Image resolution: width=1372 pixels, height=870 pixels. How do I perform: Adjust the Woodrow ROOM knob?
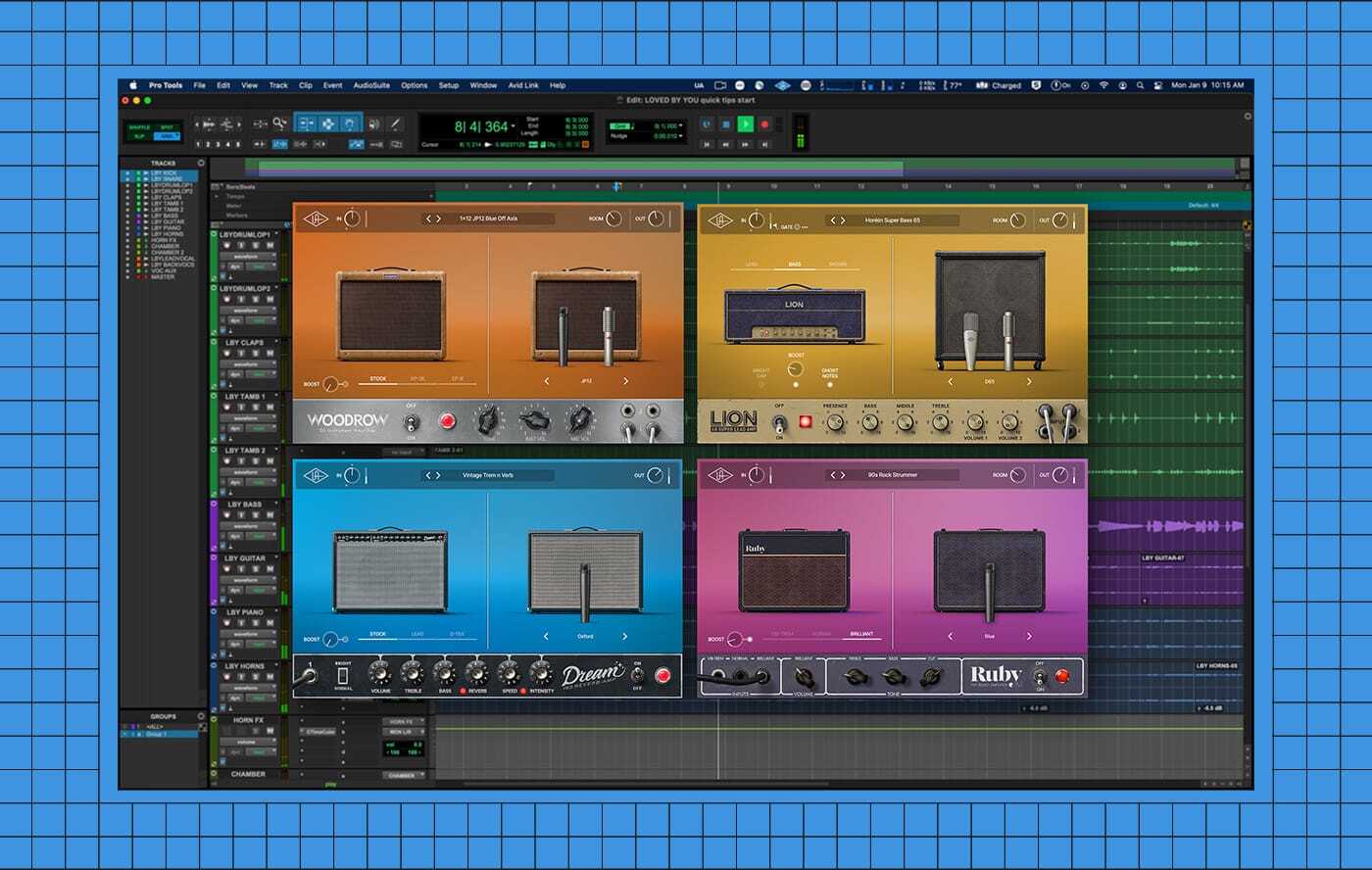click(613, 219)
